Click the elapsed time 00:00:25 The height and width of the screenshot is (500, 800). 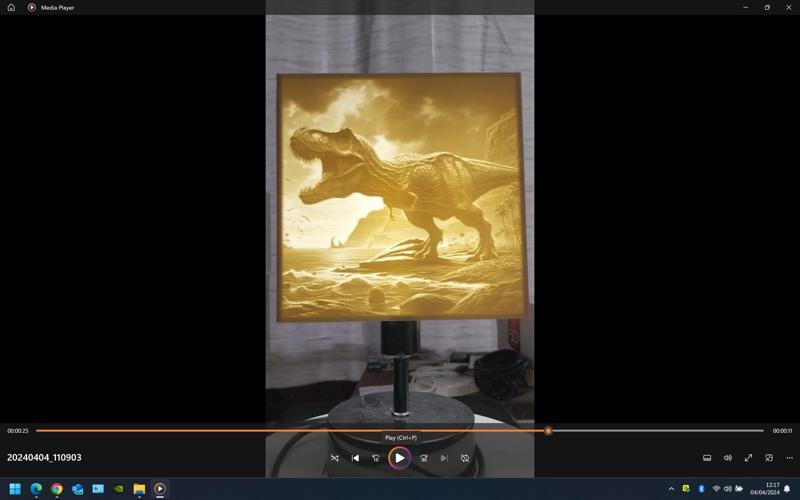click(x=18, y=431)
